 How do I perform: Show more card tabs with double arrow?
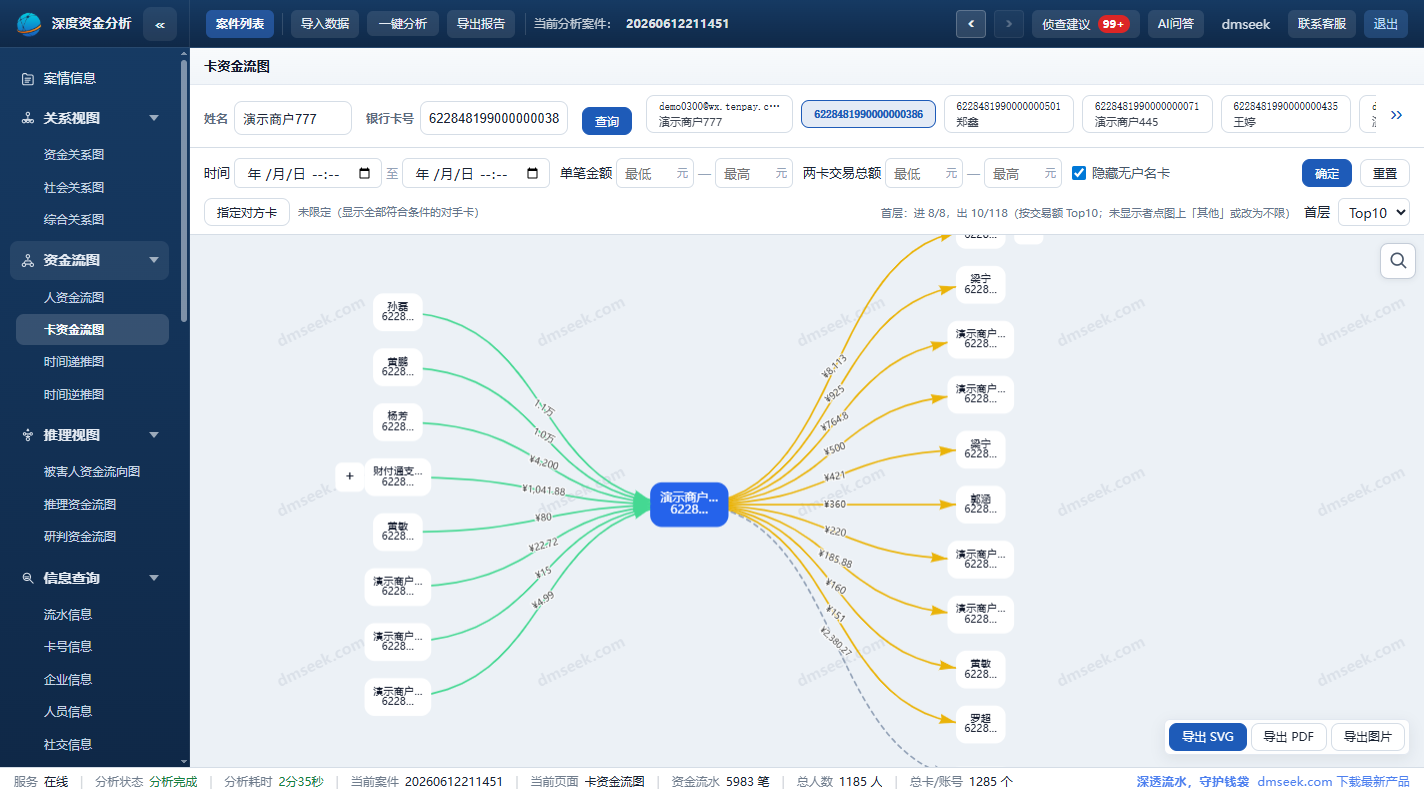(x=1396, y=115)
